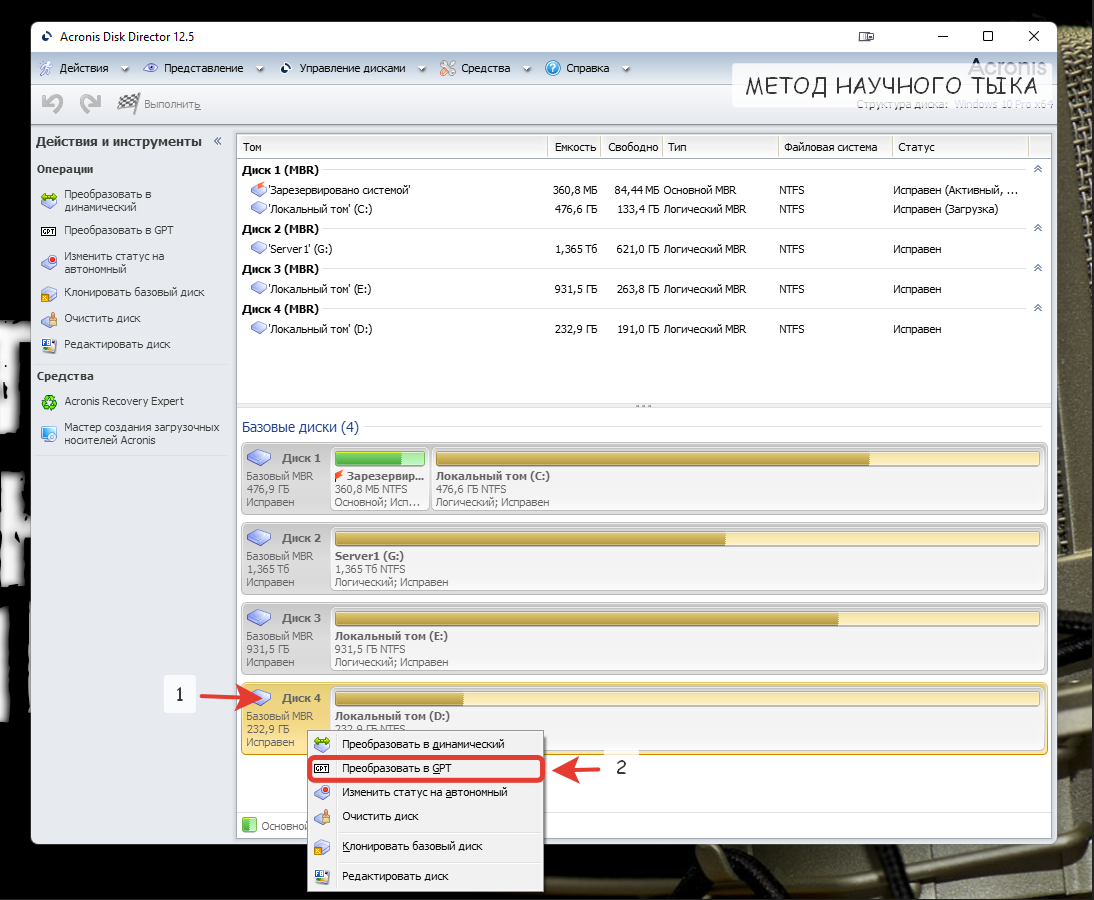Open the Управление дисками dropdown arrow
This screenshot has height=900, width=1094.
[x=421, y=69]
